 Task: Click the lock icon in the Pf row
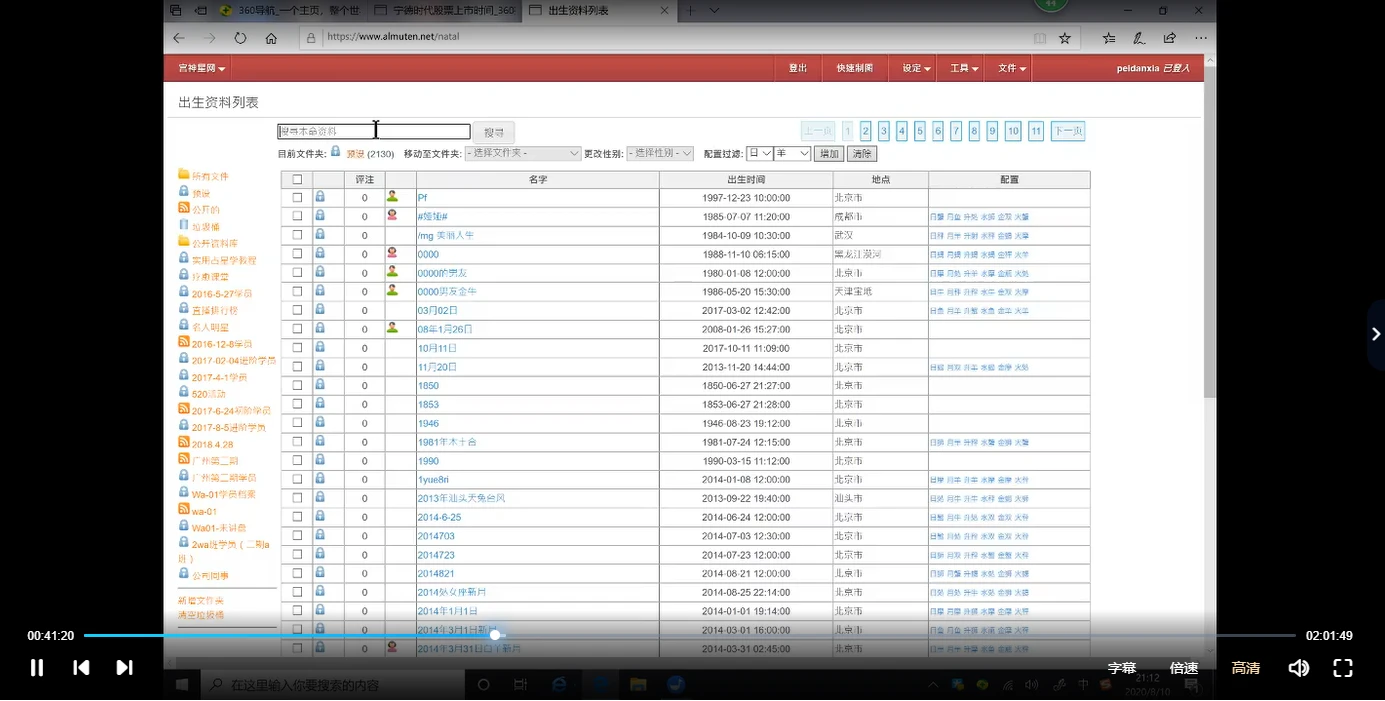pyautogui.click(x=320, y=197)
